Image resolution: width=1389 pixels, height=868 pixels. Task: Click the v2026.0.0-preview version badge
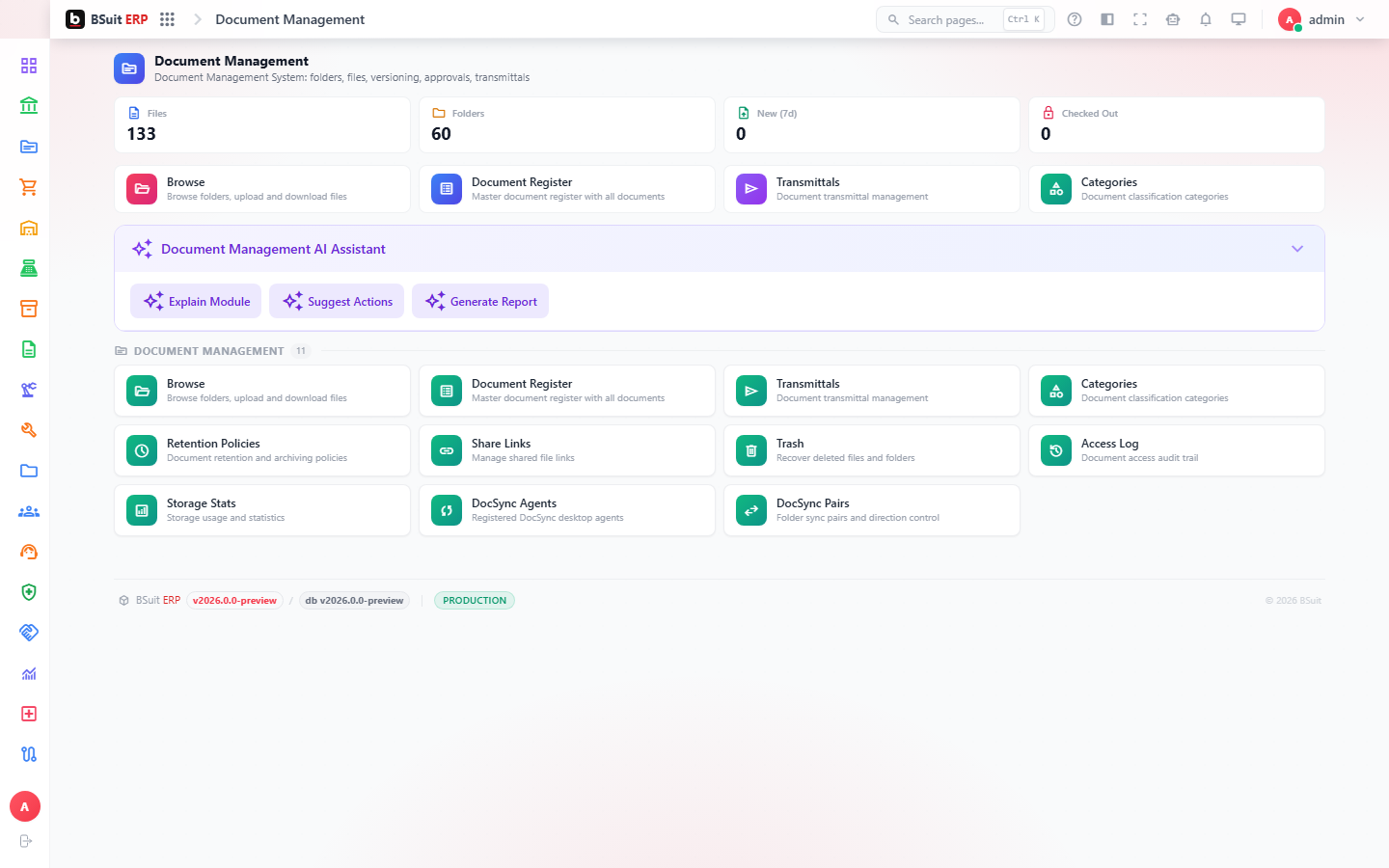coord(234,601)
